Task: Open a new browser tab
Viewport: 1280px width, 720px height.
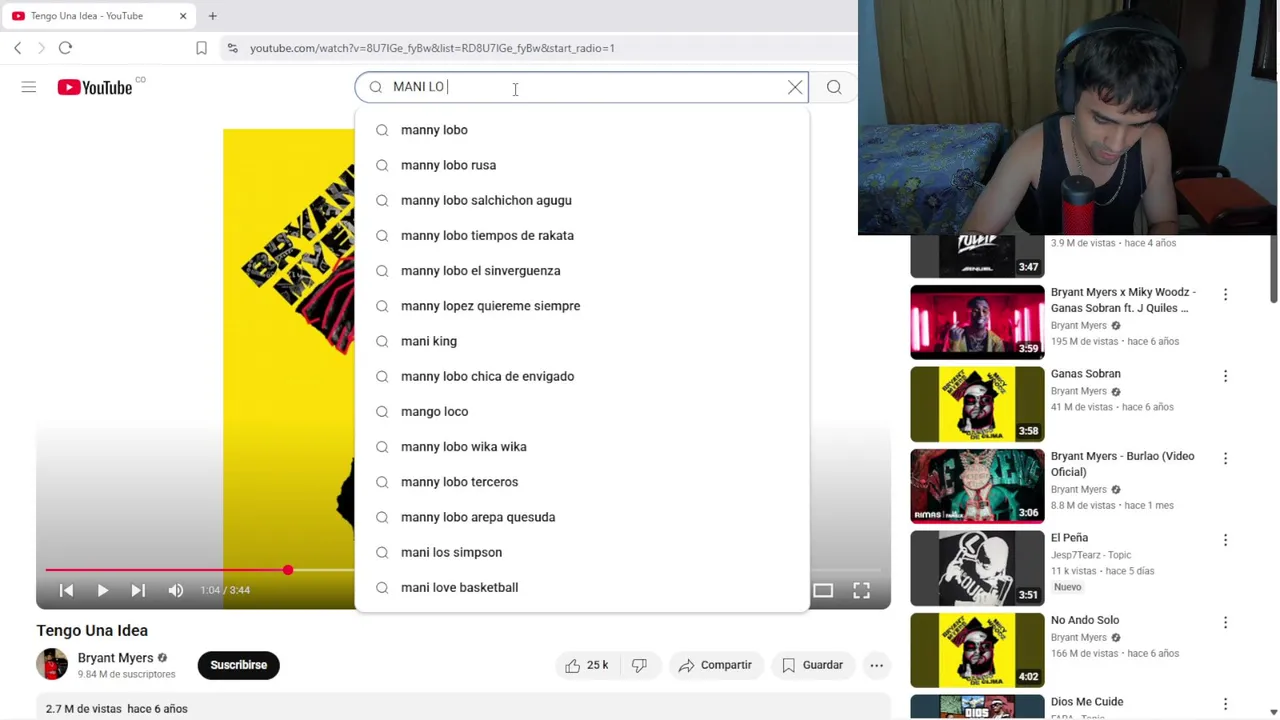Action: tap(212, 16)
